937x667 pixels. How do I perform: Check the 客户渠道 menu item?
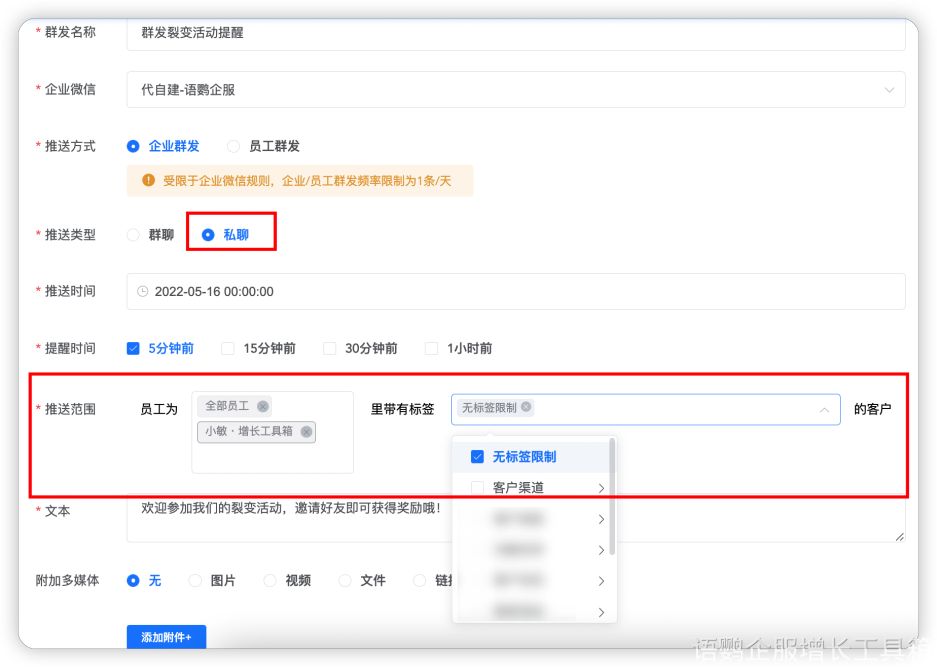(x=477, y=488)
